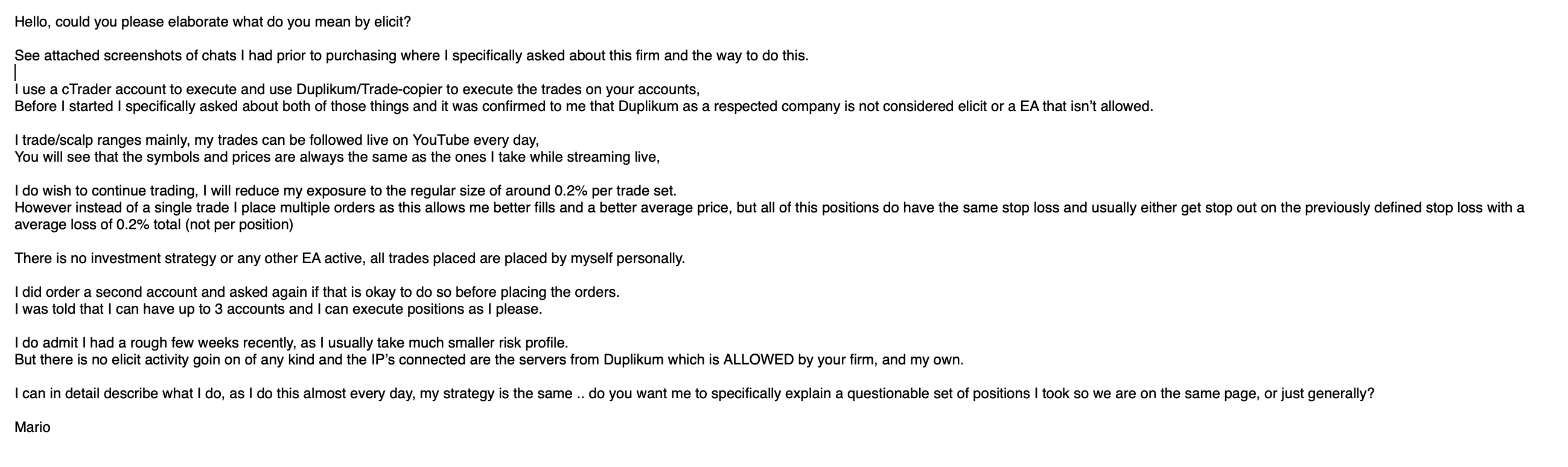Image resolution: width=1568 pixels, height=467 pixels.
Task: Click the line beginning 'Before I started'
Action: tap(584, 107)
